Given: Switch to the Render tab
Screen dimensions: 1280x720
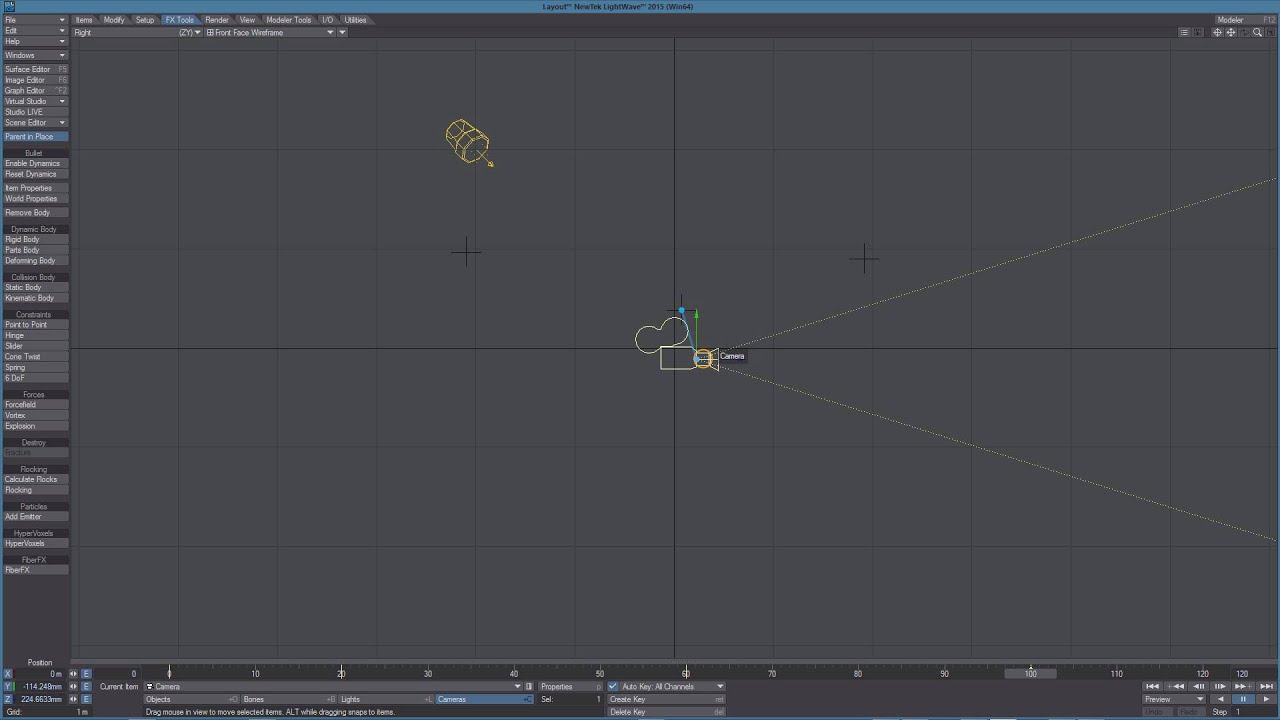Looking at the screenshot, I should coord(216,19).
